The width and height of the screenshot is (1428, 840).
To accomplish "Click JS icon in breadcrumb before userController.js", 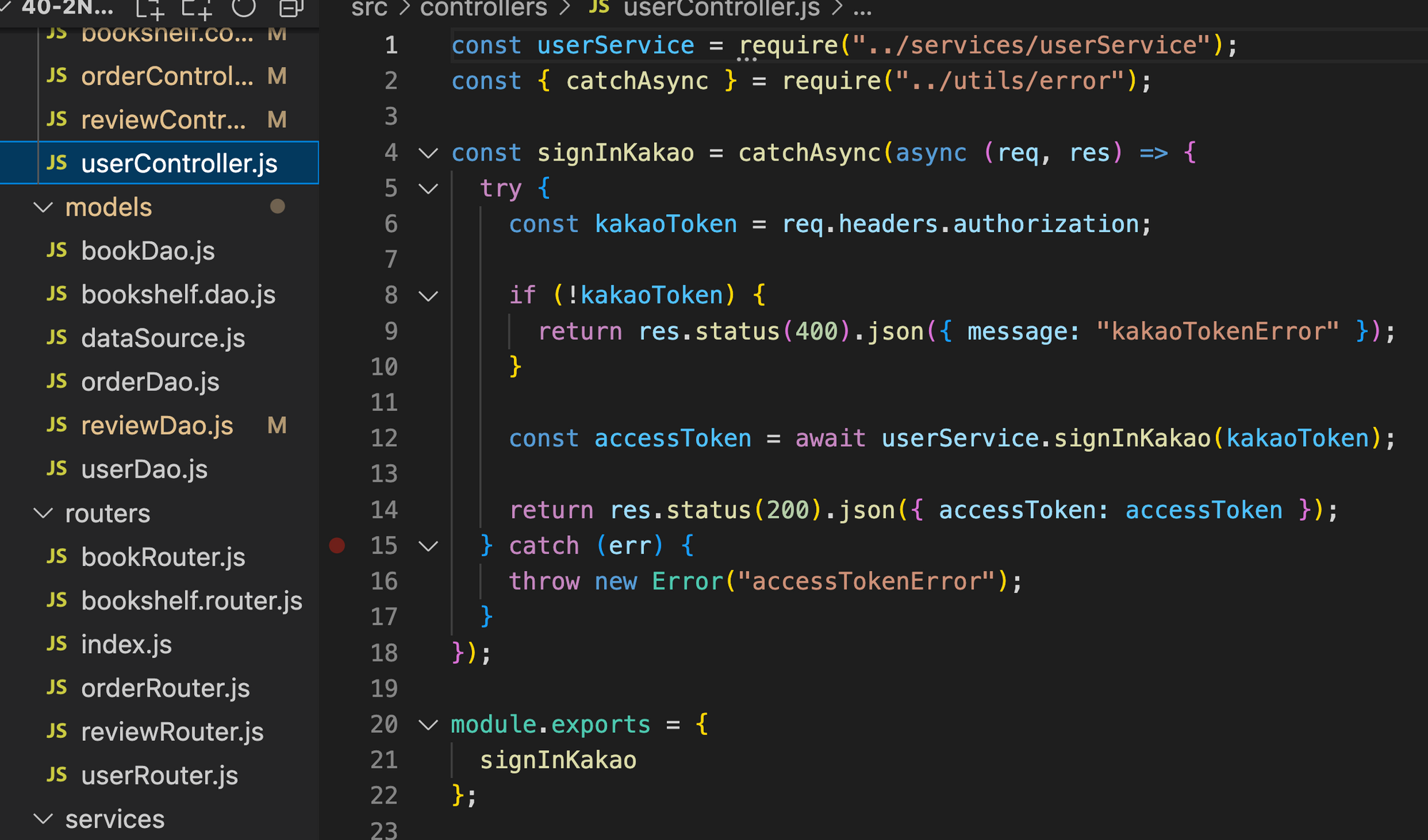I will tap(599, 8).
